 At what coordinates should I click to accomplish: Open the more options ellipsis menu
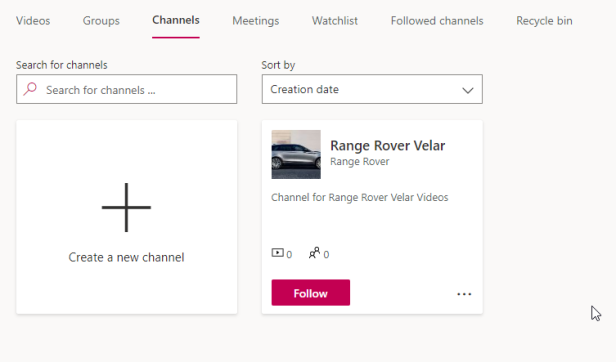tap(464, 294)
